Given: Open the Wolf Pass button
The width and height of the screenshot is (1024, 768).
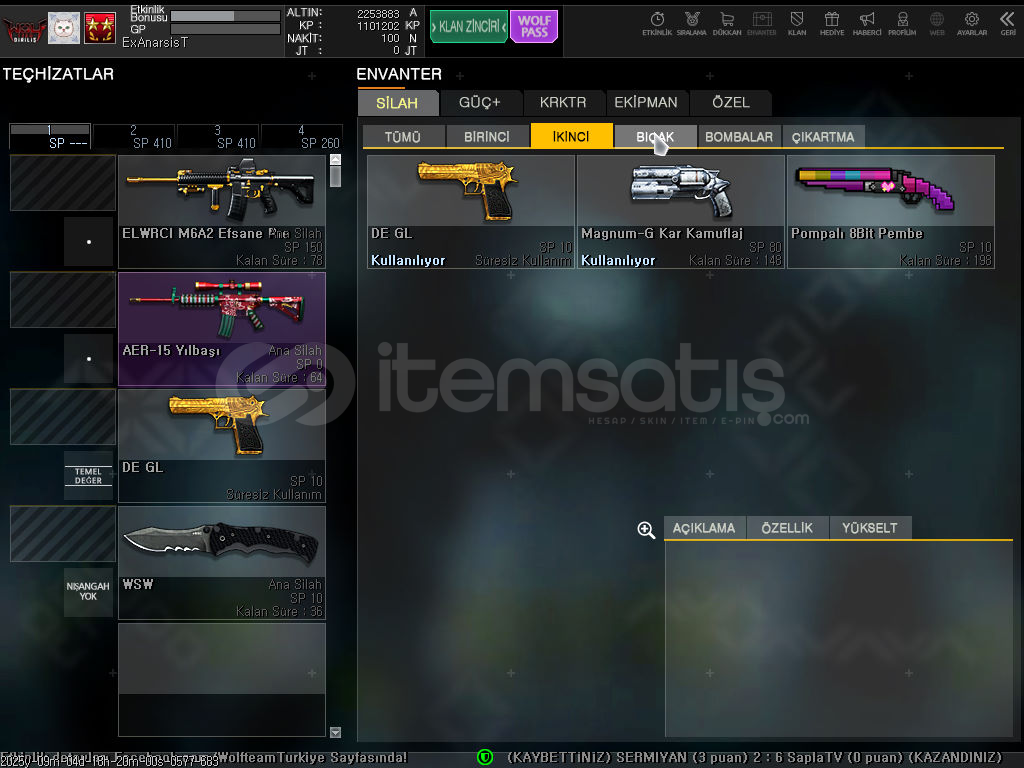Looking at the screenshot, I should click(x=534, y=26).
